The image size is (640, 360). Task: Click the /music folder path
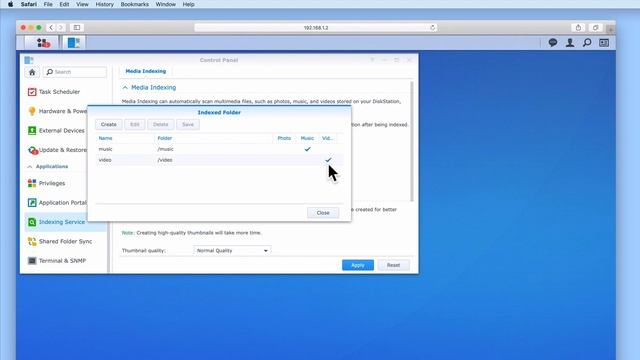(165, 149)
